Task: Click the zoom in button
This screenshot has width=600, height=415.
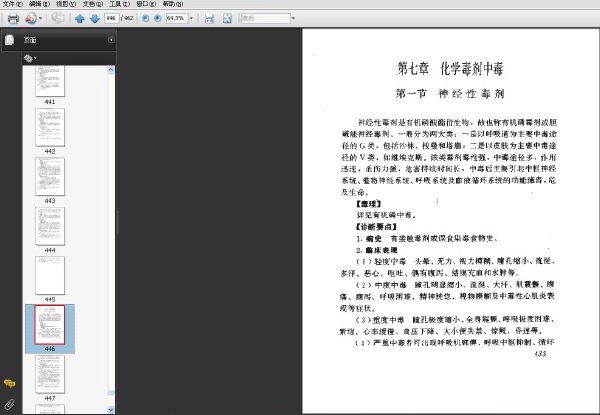Action: (x=157, y=18)
